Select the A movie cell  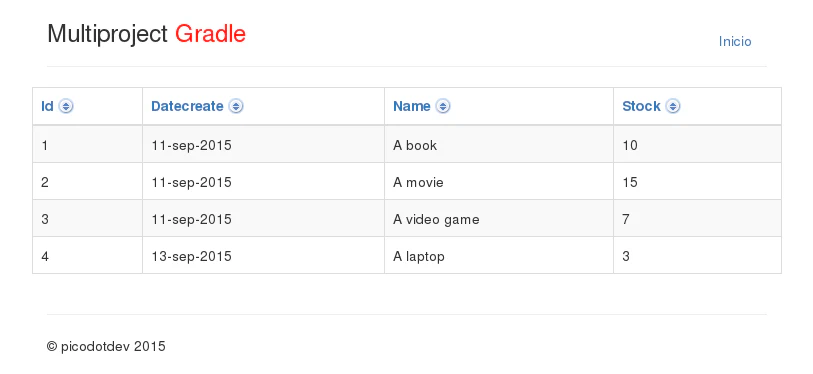499,182
